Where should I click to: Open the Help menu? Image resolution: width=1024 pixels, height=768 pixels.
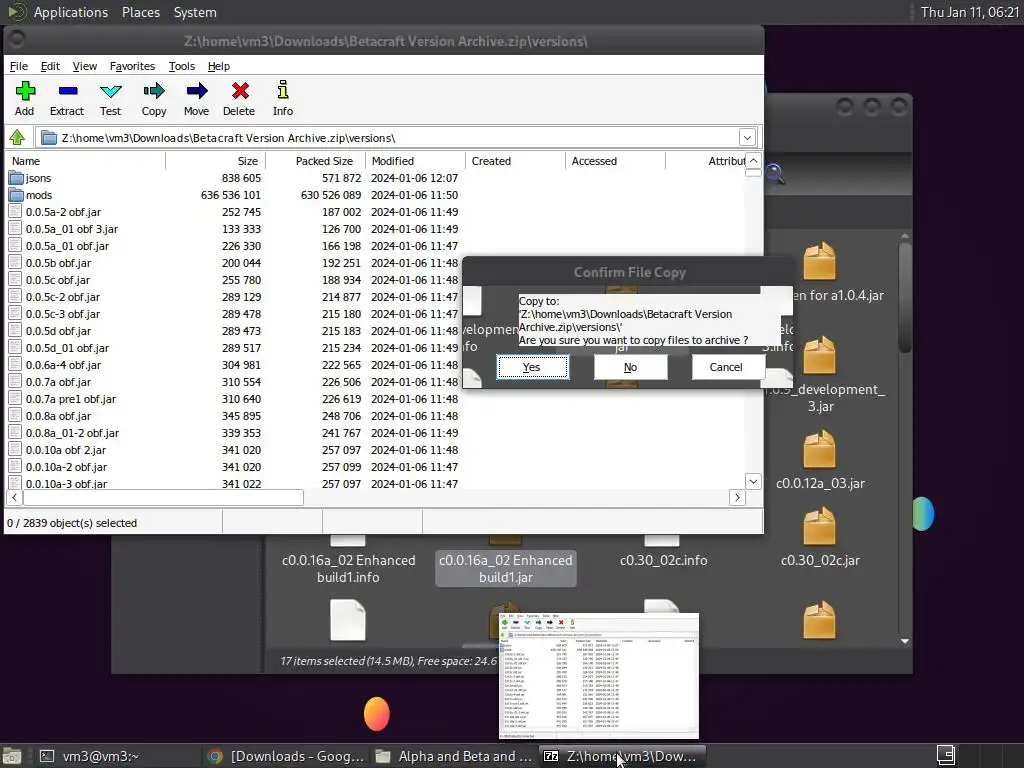point(219,66)
